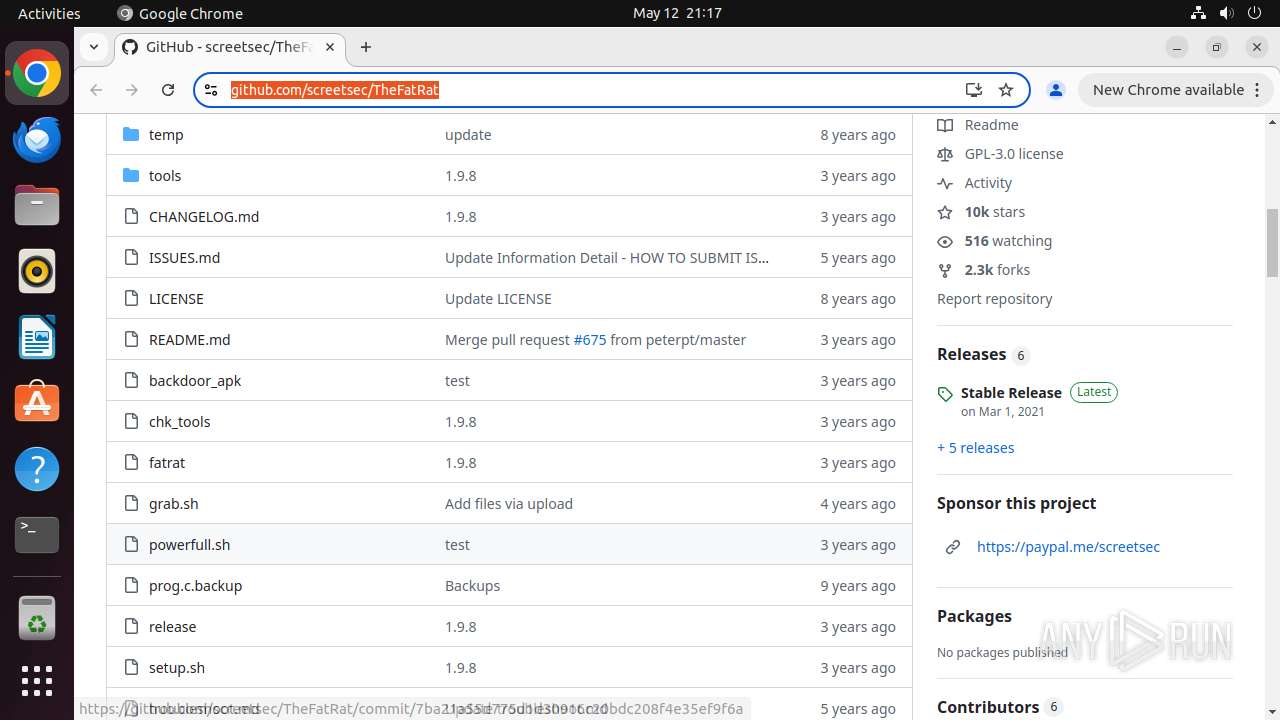The height and width of the screenshot is (720, 1280).
Task: Click file icon next to setup.sh
Action: [130, 667]
